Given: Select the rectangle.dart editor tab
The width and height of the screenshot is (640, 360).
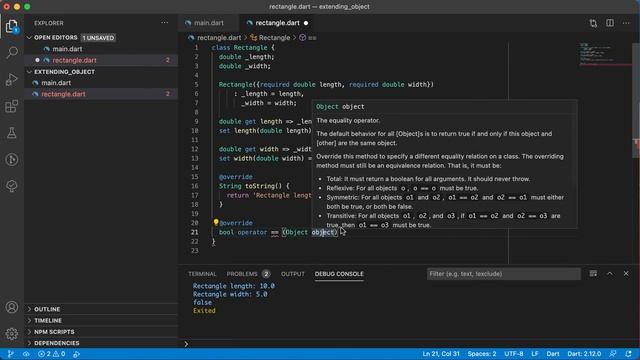Looking at the screenshot, I should point(277,23).
